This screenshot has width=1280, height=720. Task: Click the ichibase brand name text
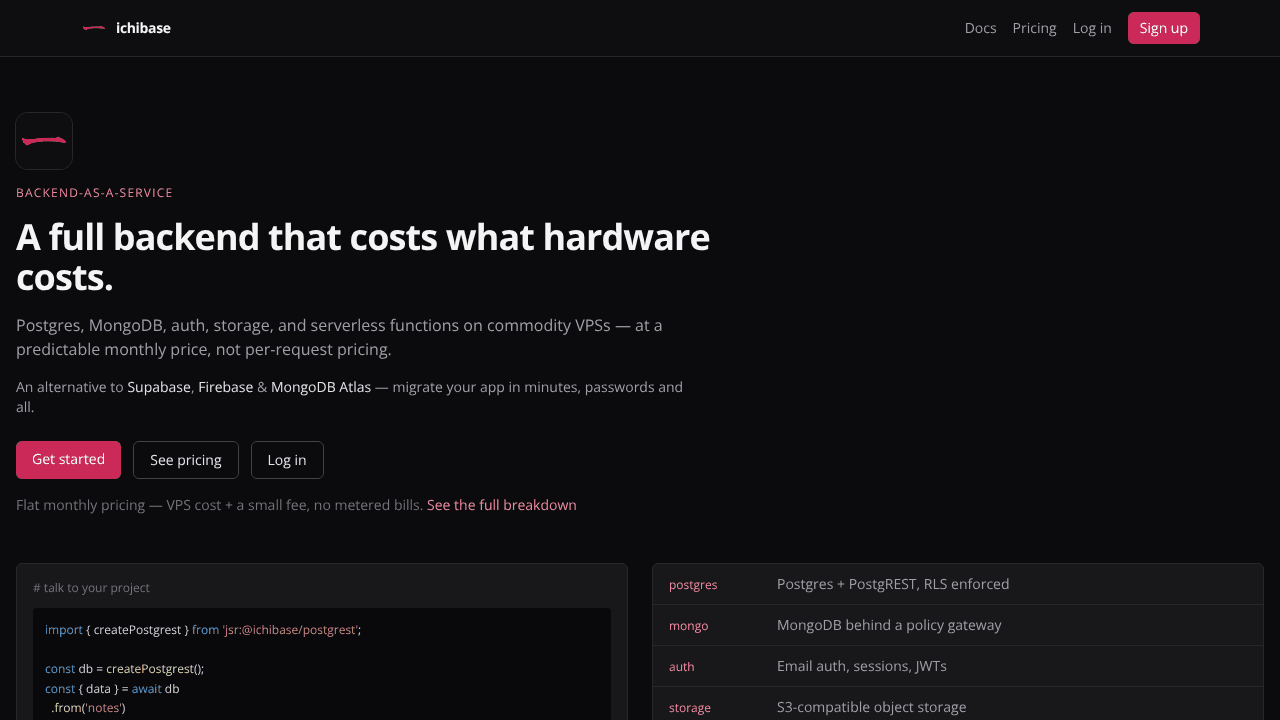[x=143, y=28]
